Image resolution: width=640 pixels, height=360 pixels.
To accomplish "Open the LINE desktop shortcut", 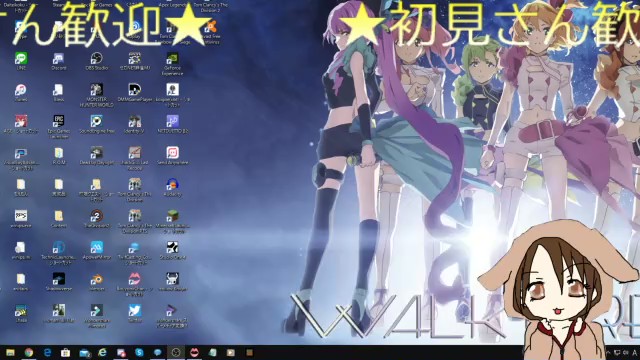I will click(x=21, y=60).
